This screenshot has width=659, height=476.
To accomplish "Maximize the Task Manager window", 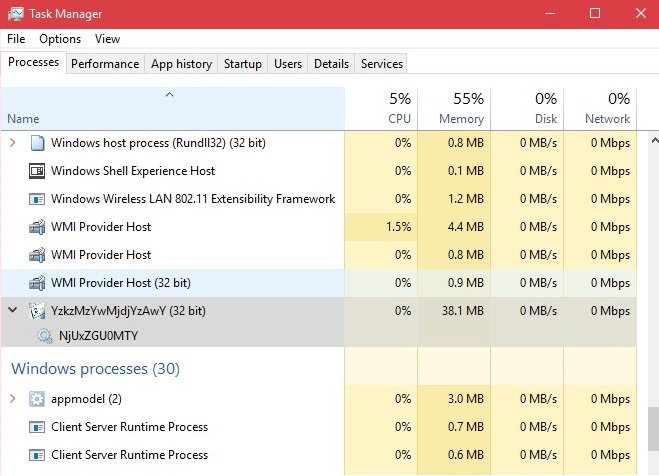I will (x=595, y=13).
